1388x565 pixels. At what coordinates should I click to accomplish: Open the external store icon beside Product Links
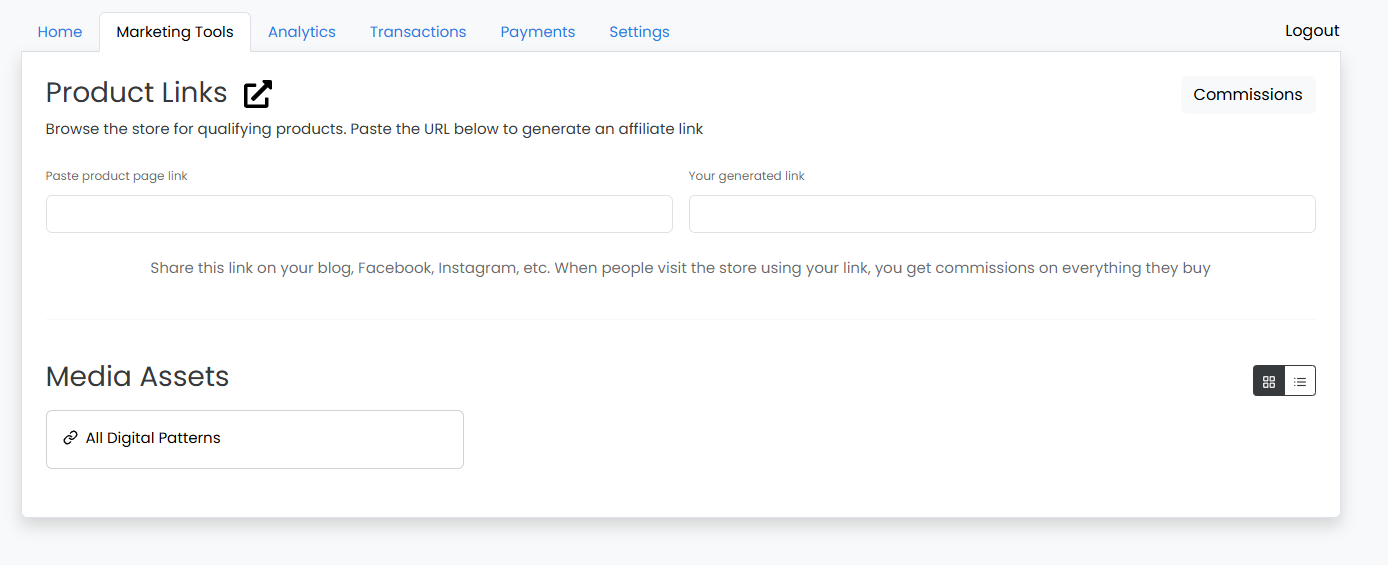pyautogui.click(x=258, y=94)
